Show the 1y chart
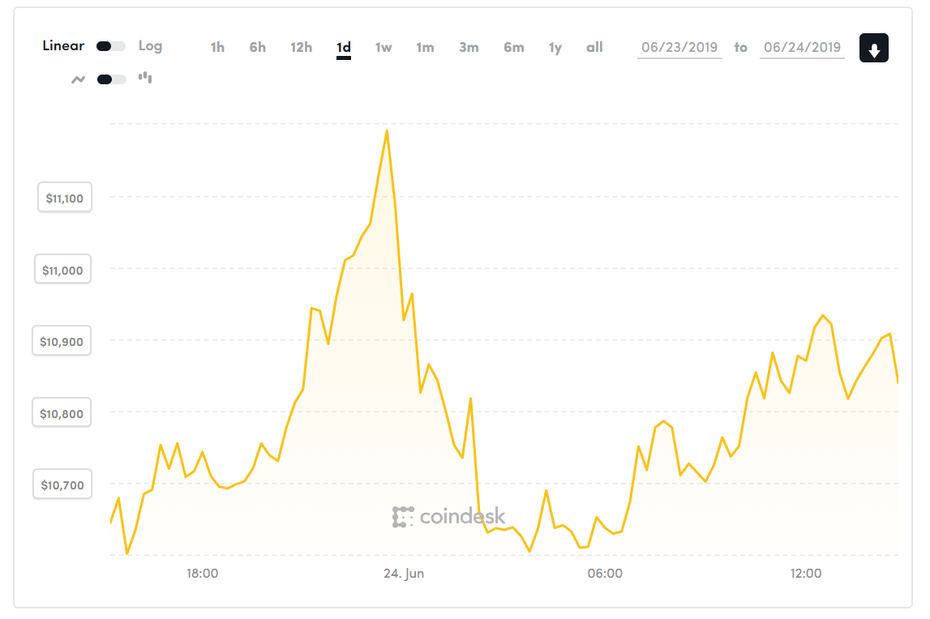930x619 pixels. (554, 47)
